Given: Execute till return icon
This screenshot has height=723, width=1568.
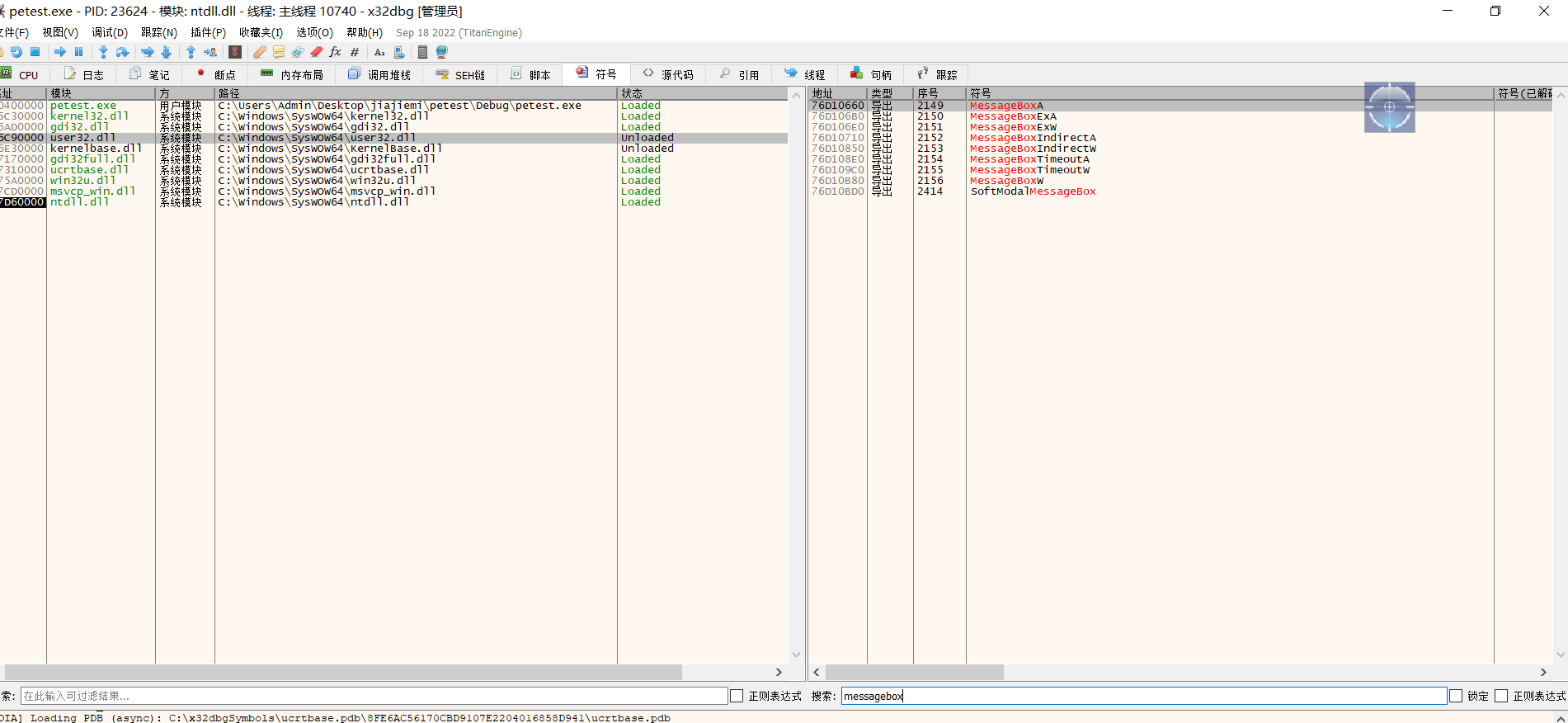Looking at the screenshot, I should pyautogui.click(x=191, y=52).
